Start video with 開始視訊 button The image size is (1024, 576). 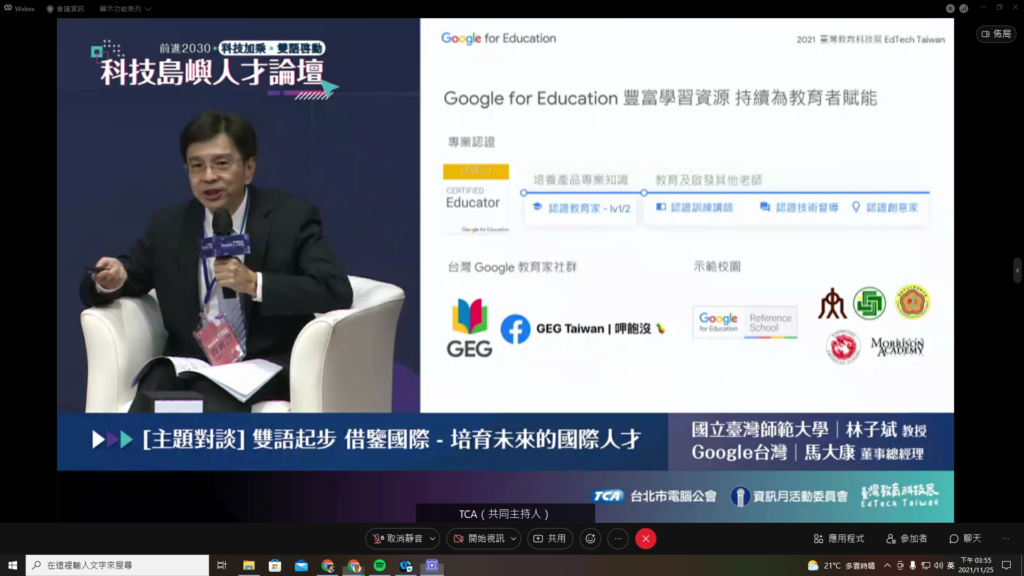pyautogui.click(x=479, y=539)
